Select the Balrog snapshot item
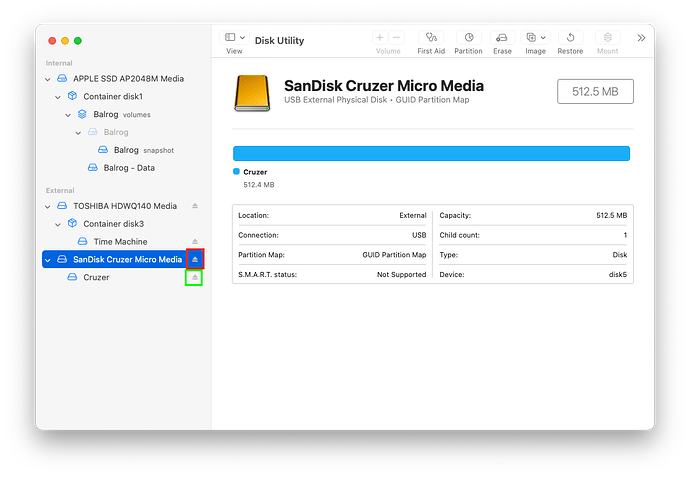 pos(123,150)
